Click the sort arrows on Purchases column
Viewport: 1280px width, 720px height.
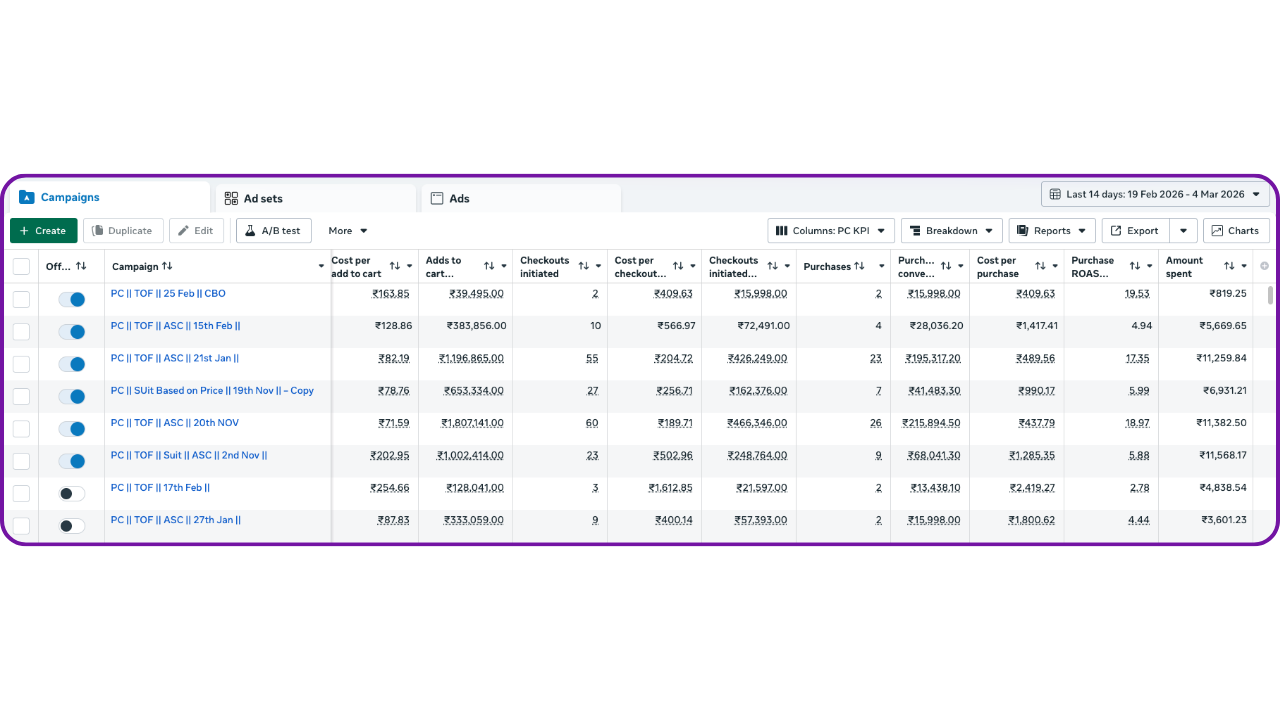pyautogui.click(x=859, y=267)
